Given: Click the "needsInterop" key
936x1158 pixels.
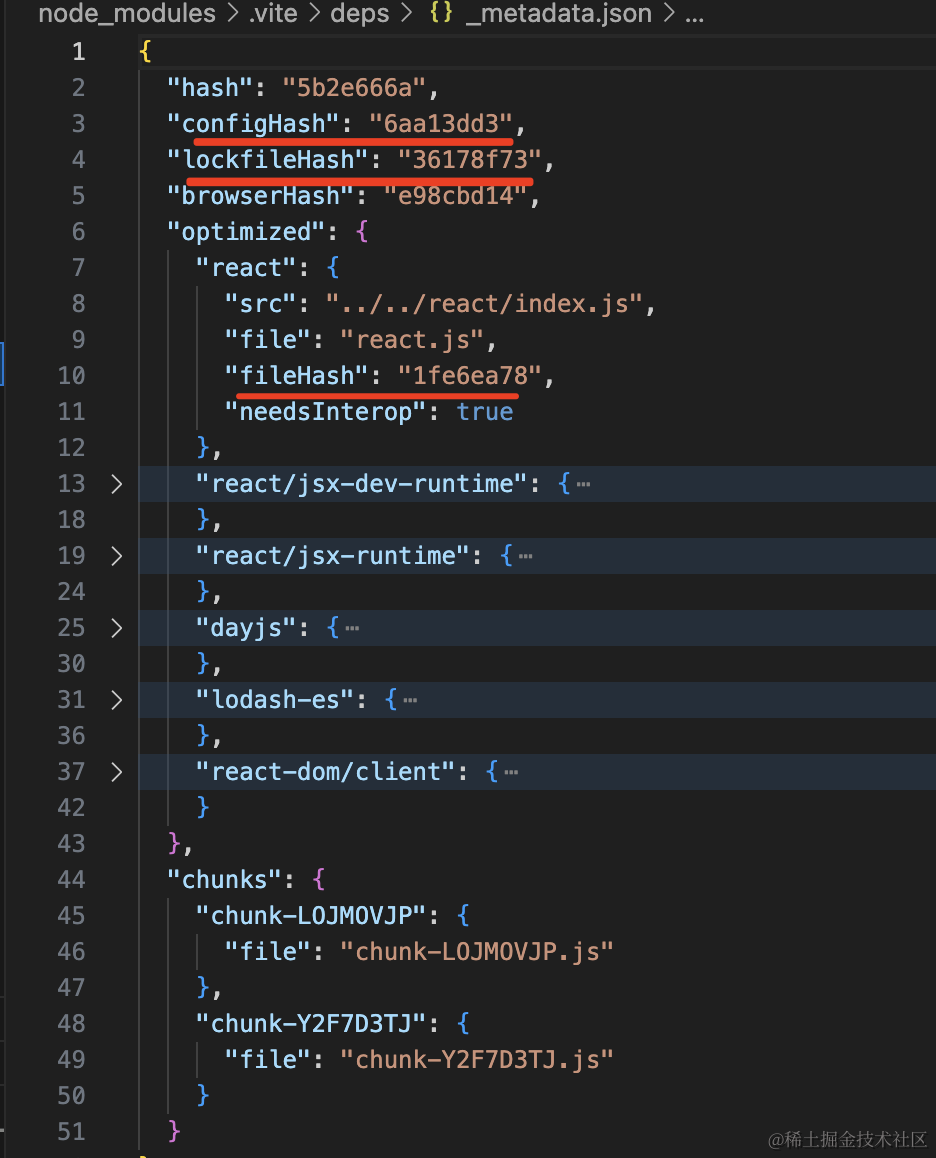Looking at the screenshot, I should [326, 412].
